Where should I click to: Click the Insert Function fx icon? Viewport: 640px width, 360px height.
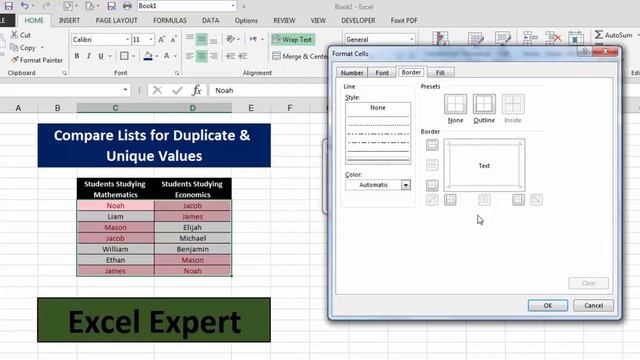point(197,90)
